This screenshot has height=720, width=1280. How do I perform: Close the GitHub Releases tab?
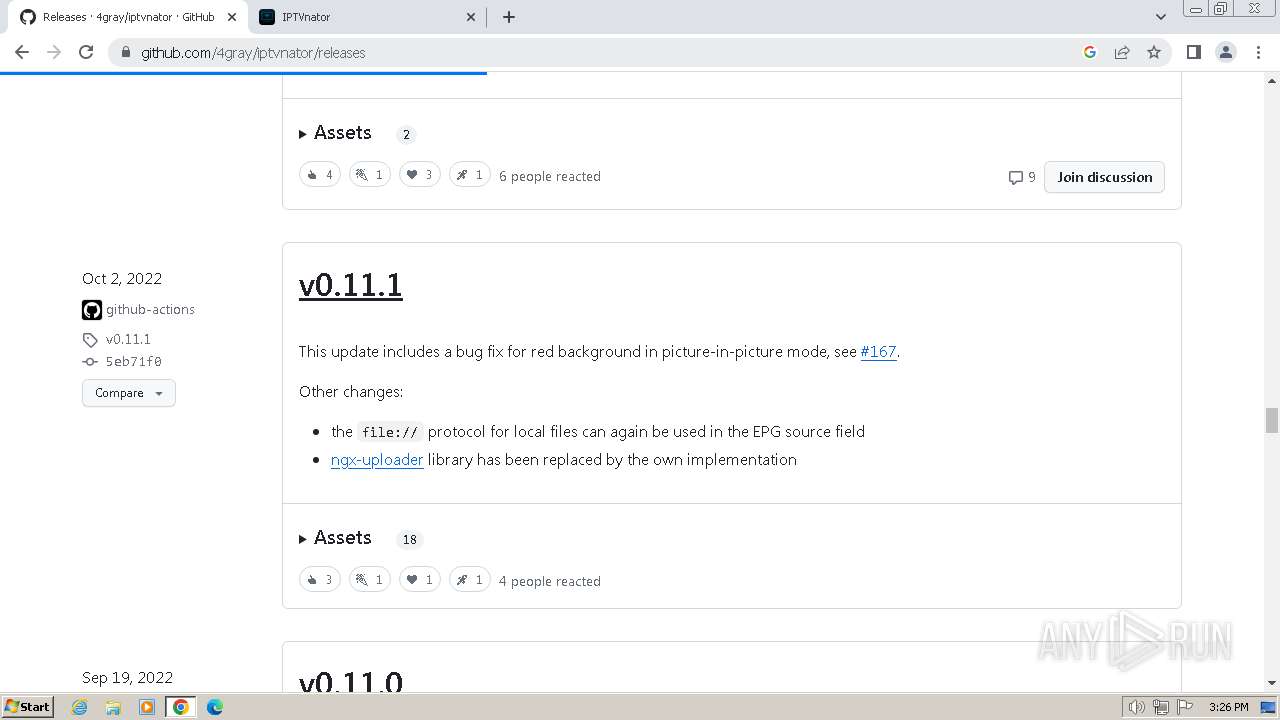(x=231, y=17)
